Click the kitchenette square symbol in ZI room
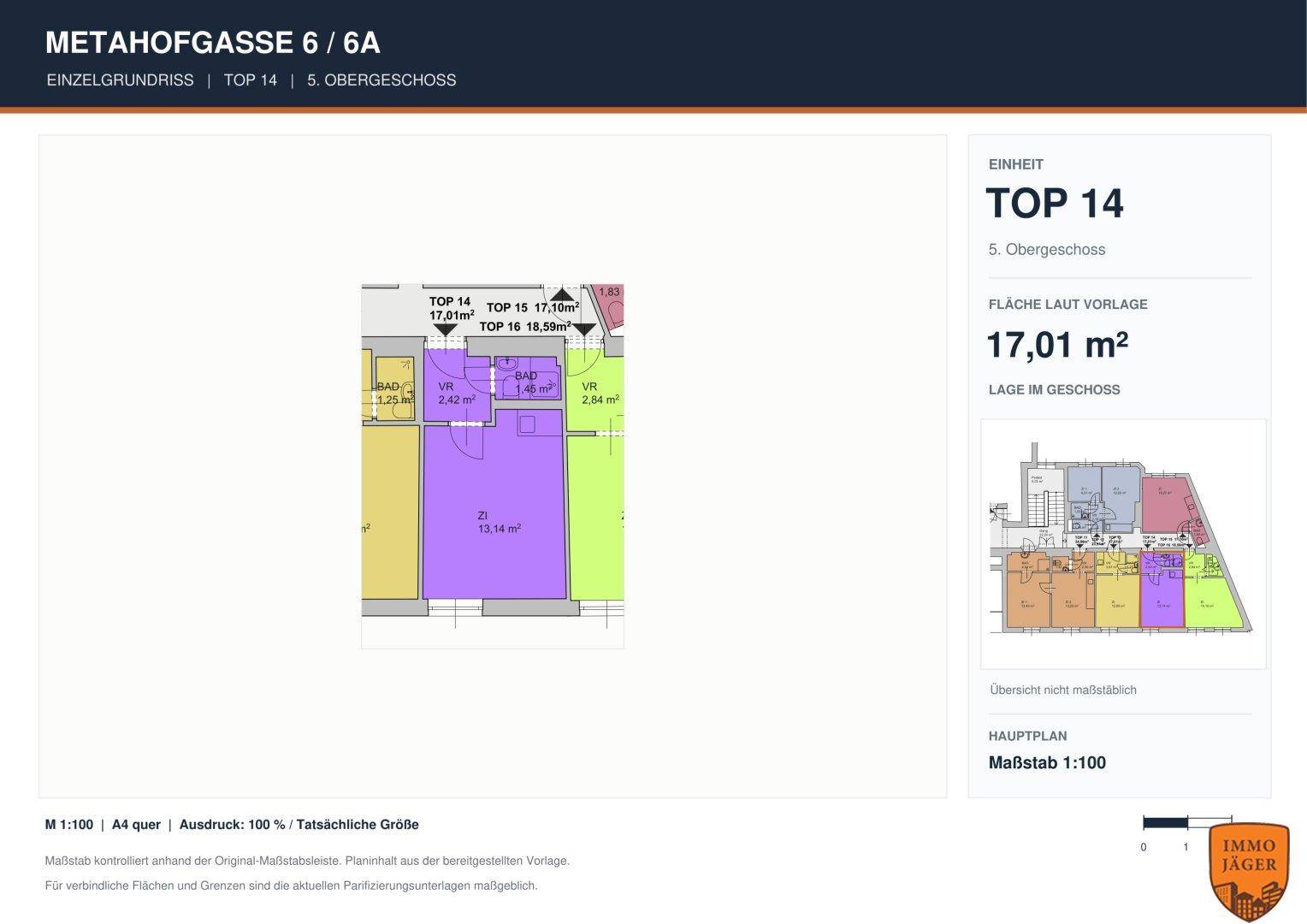The image size is (1307, 924). 527,424
